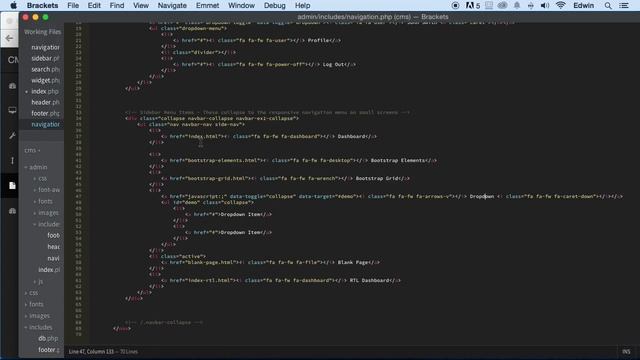Open the Help menu
640x360 pixels.
(302, 5)
